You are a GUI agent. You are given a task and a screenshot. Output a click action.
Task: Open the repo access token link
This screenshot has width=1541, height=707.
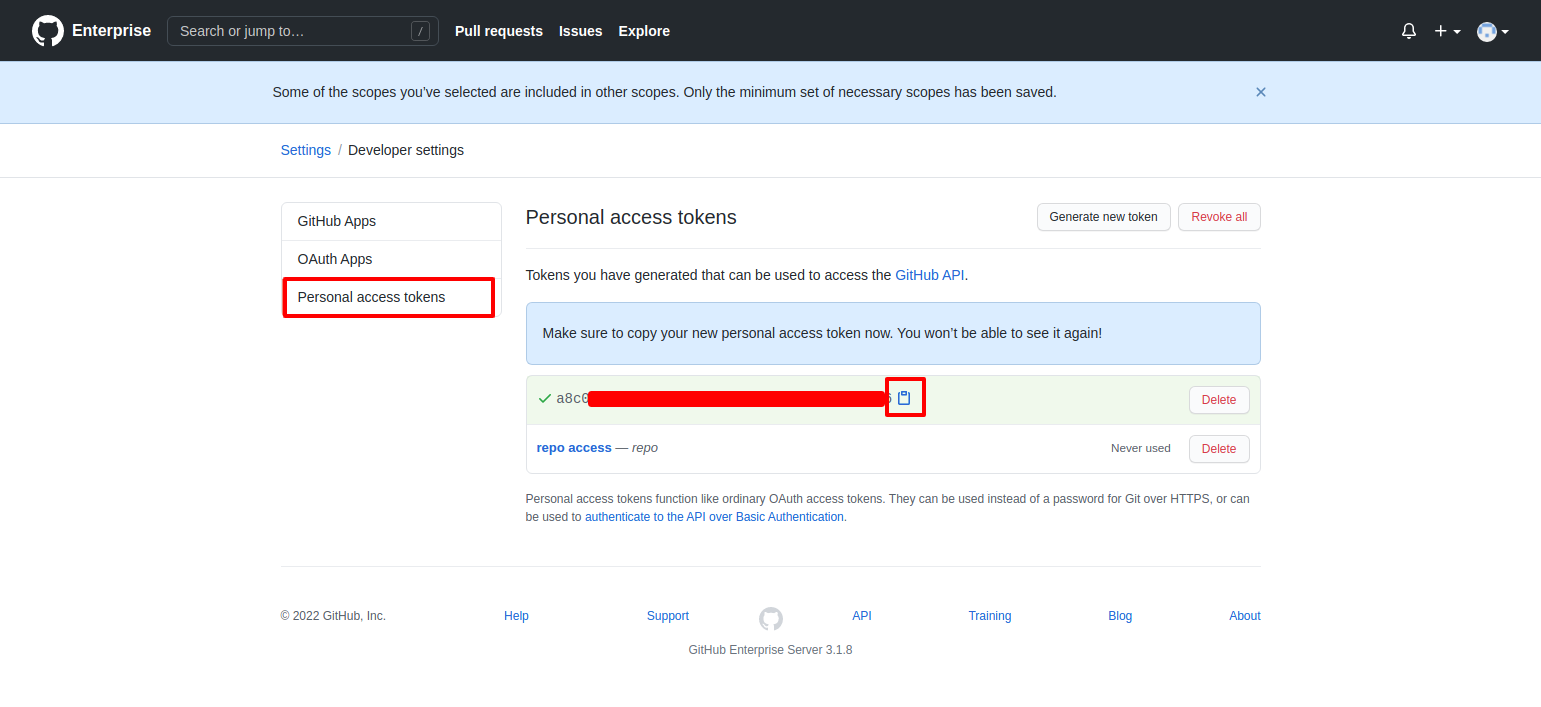click(x=574, y=448)
